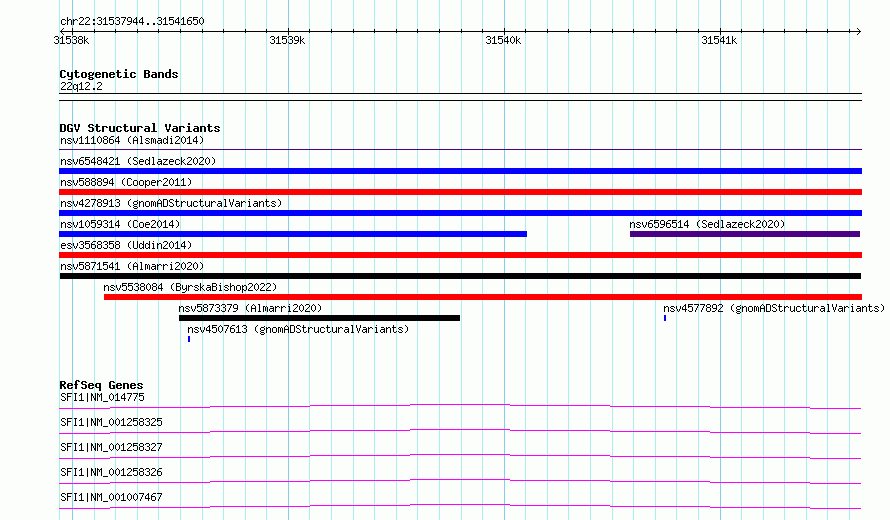Click the small blue tick under nsv4577892

click(665, 318)
